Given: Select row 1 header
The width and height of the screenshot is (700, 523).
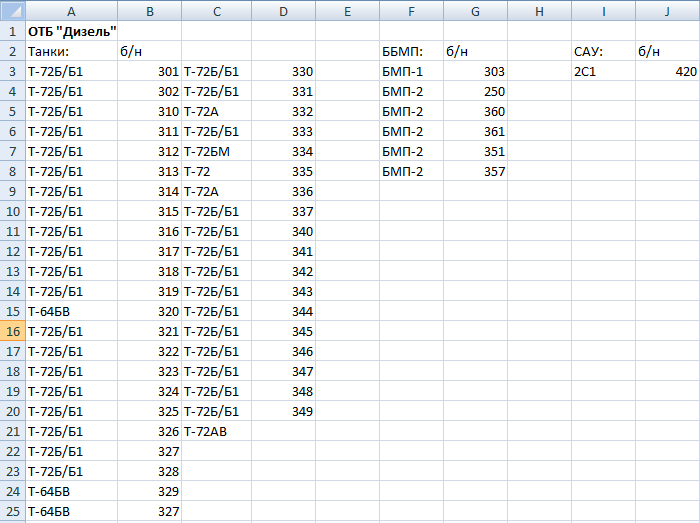Looking at the screenshot, I should coord(12,31).
